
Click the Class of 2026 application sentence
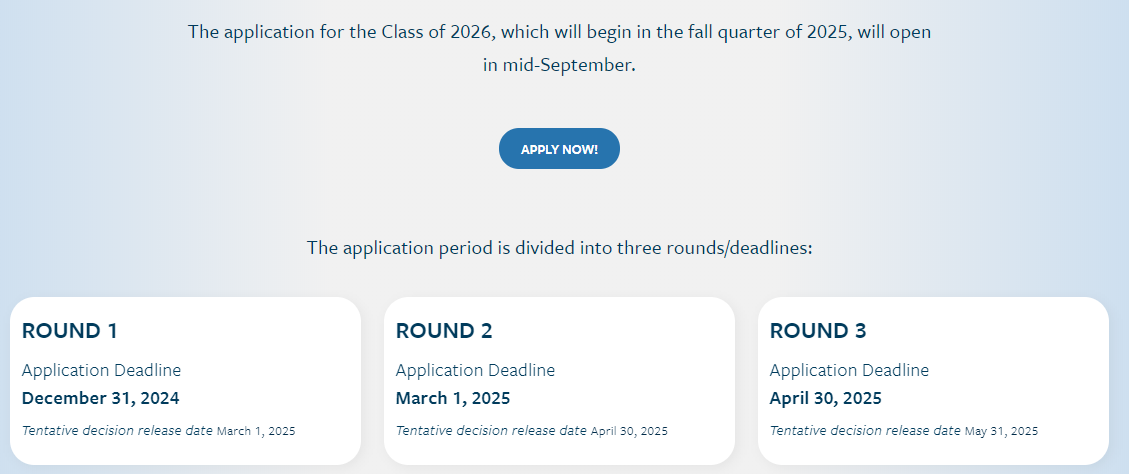[x=559, y=48]
